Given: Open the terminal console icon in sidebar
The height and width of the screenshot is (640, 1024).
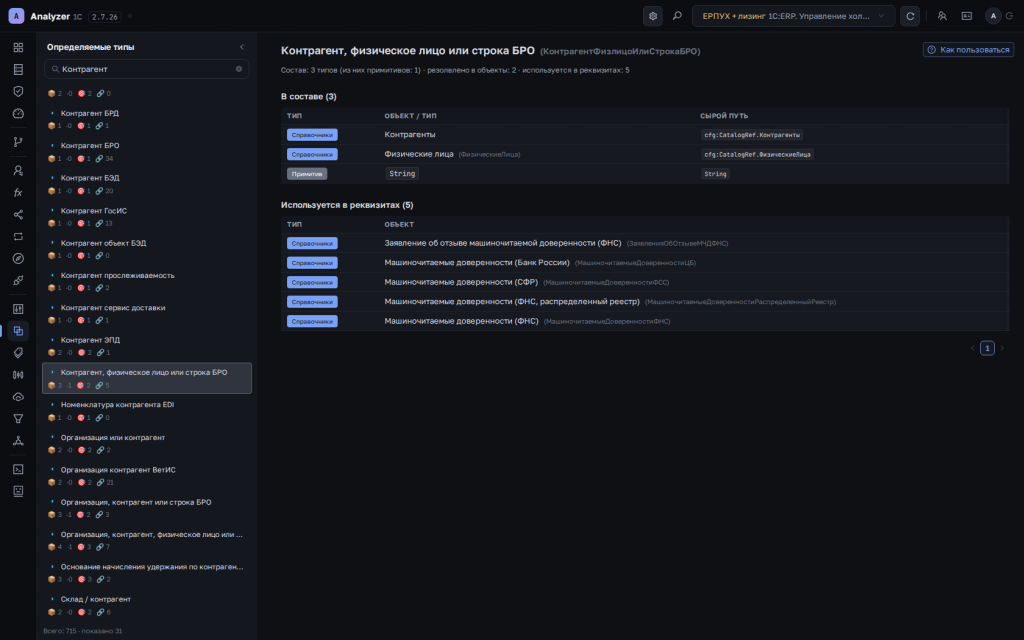Looking at the screenshot, I should click(x=18, y=469).
